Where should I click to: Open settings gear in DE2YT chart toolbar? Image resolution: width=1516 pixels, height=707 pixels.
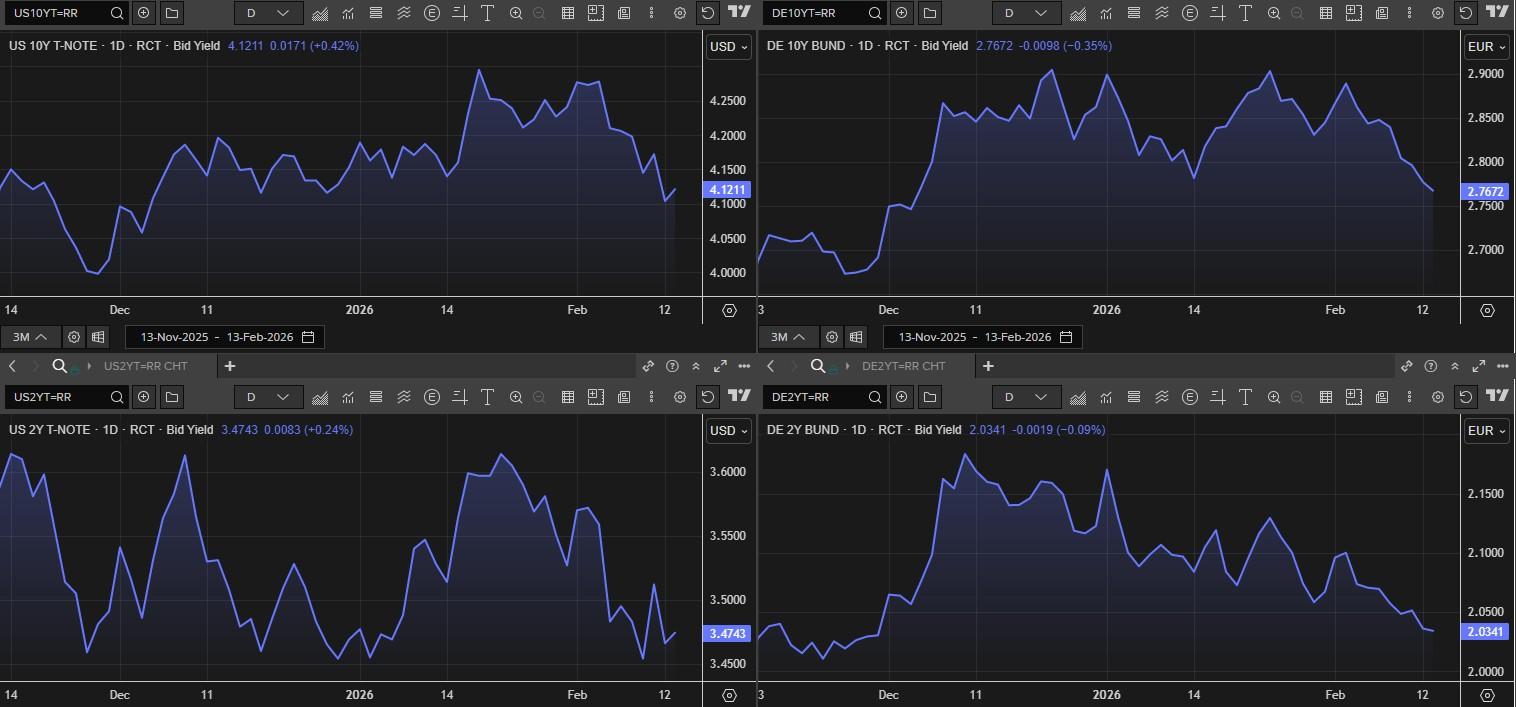tap(1438, 397)
